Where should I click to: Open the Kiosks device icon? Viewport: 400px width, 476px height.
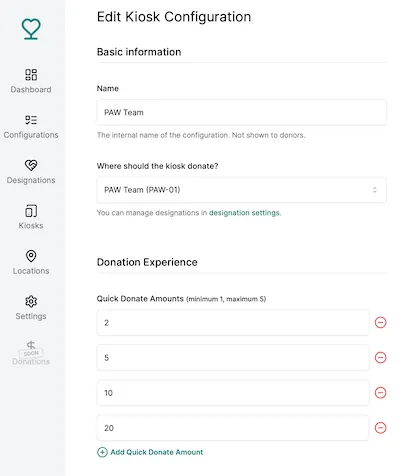[x=31, y=211]
